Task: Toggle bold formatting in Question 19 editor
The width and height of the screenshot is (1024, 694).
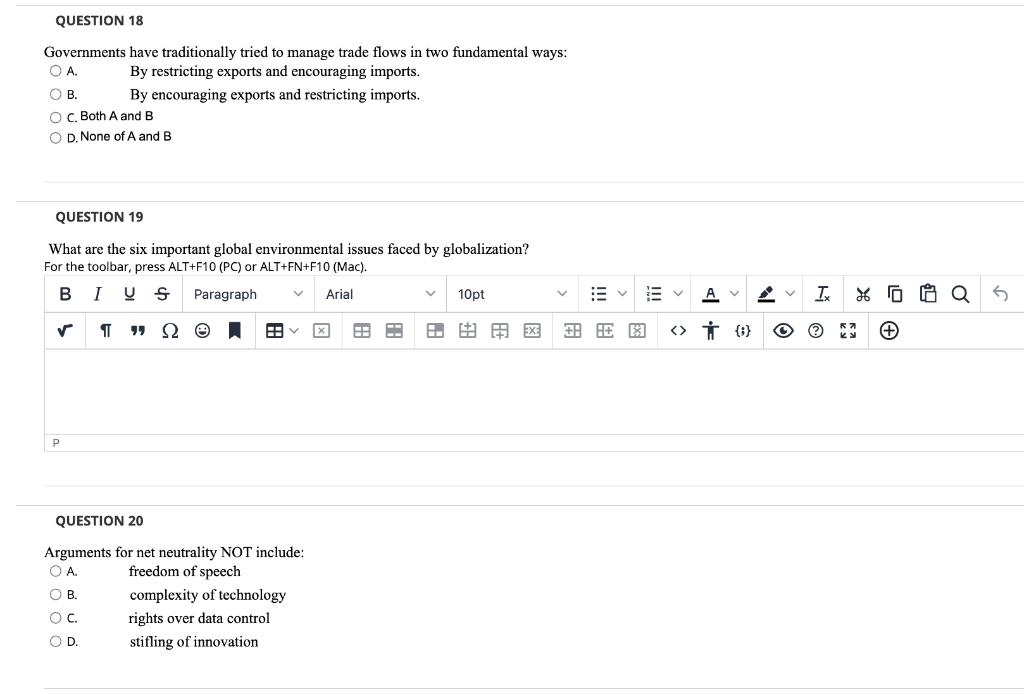Action: [65, 294]
